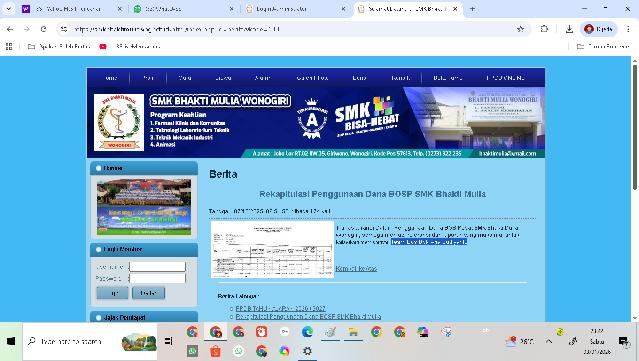
Task: Open a new browser tab
Action: 473,9
